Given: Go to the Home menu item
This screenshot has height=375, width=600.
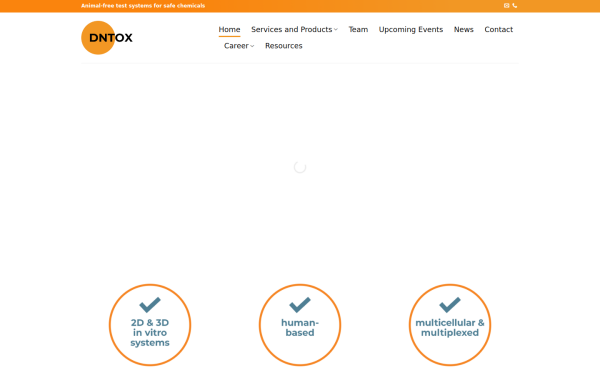Looking at the screenshot, I should [229, 29].
